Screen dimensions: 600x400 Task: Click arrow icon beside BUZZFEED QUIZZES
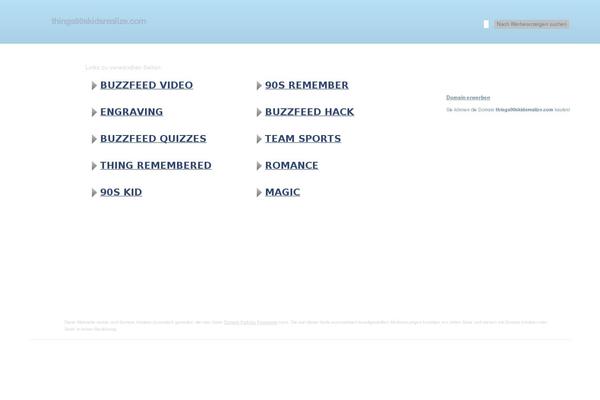[x=94, y=139]
